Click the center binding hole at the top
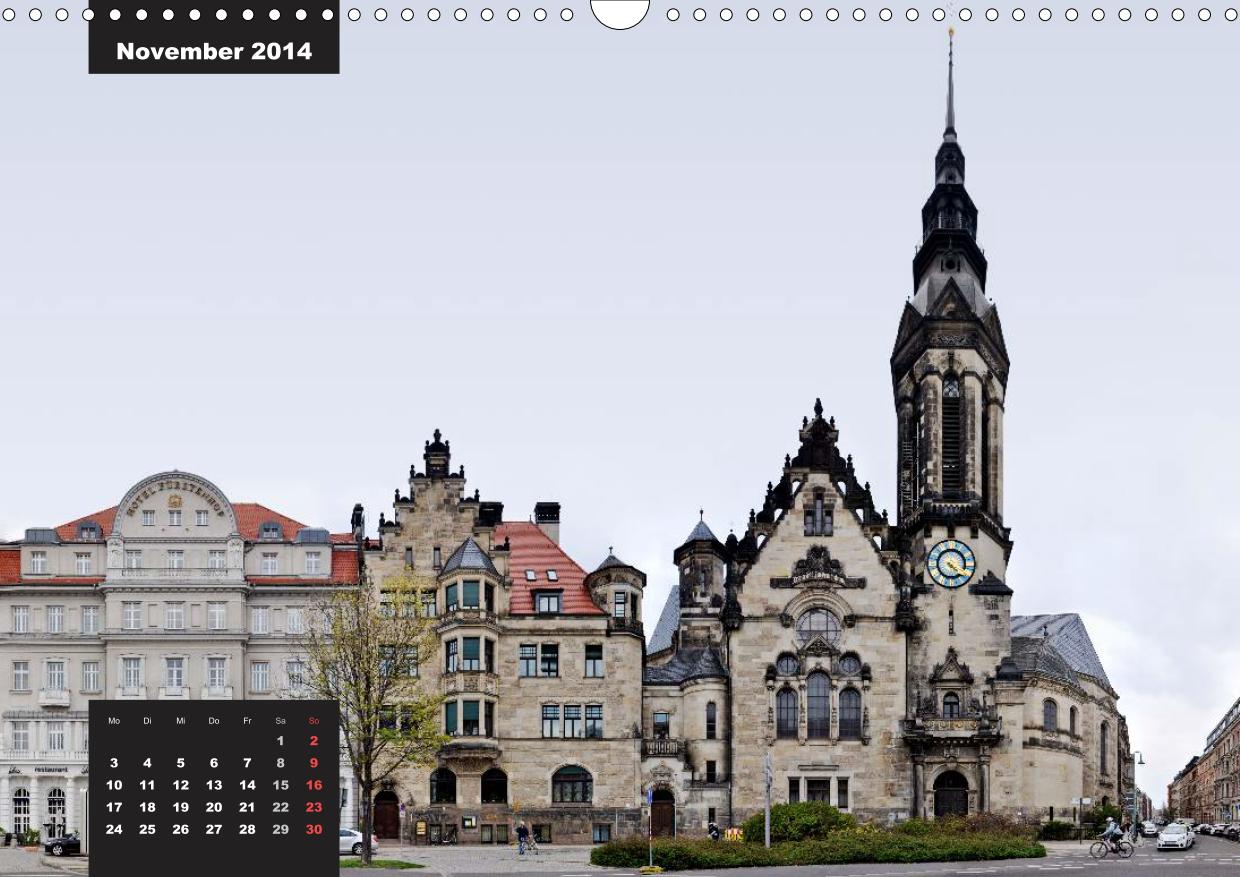1240x877 pixels. (x=620, y=10)
